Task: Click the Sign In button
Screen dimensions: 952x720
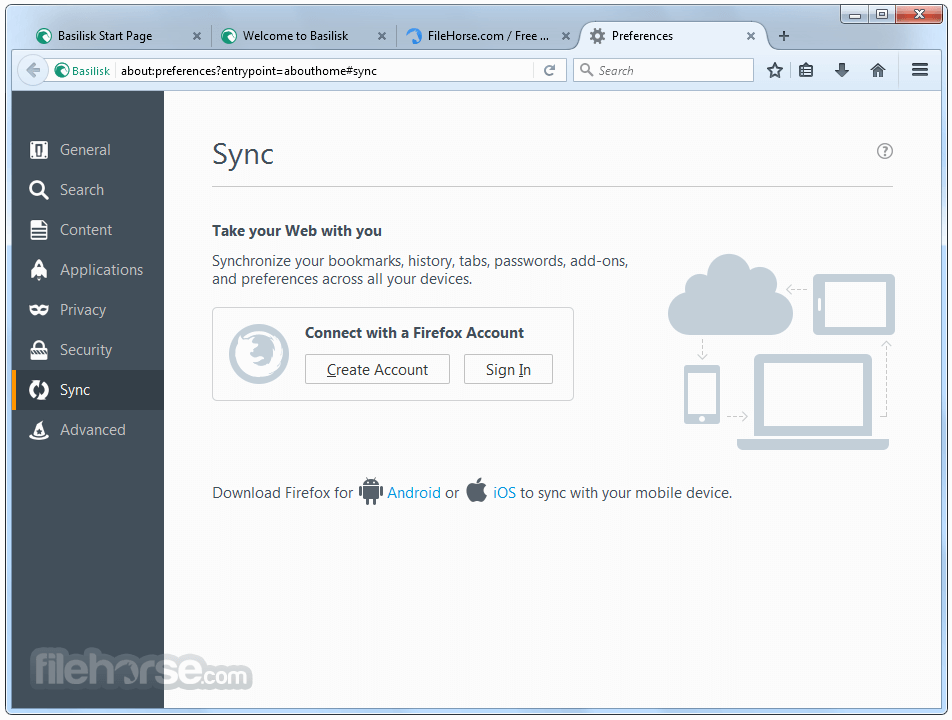Action: click(x=508, y=369)
